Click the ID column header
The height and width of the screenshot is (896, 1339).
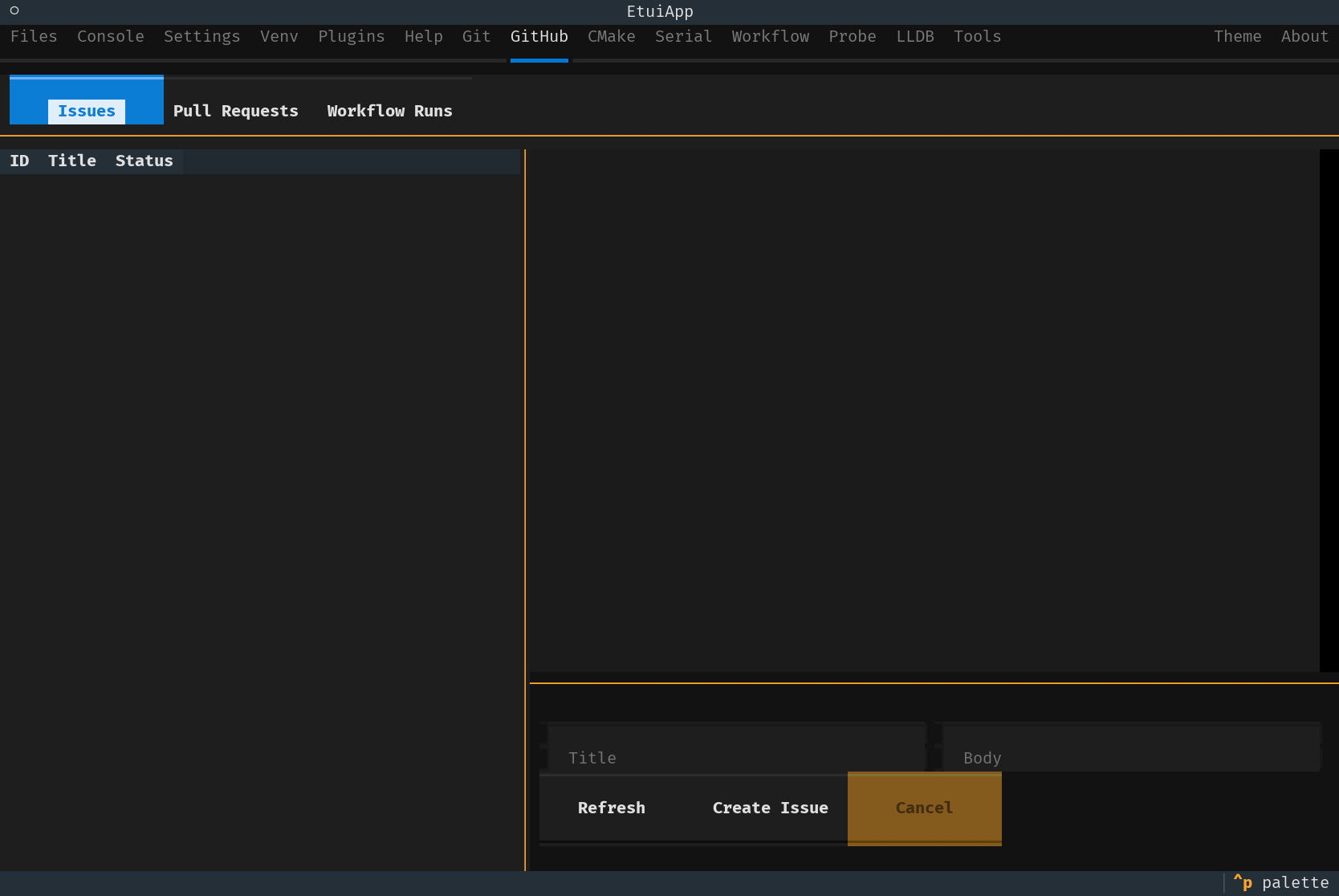tap(19, 161)
